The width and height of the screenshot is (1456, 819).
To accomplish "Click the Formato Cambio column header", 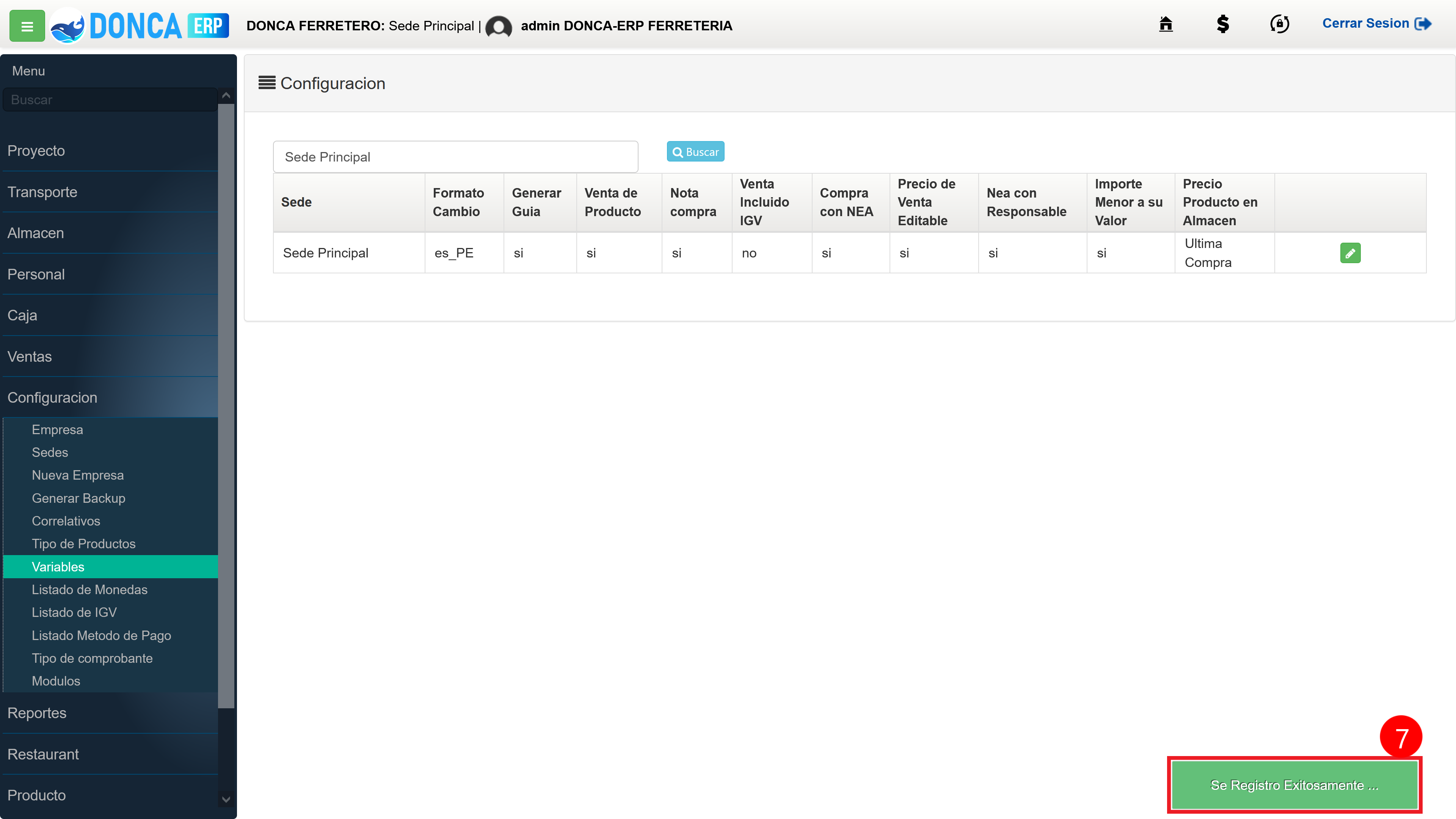I will pyautogui.click(x=464, y=202).
